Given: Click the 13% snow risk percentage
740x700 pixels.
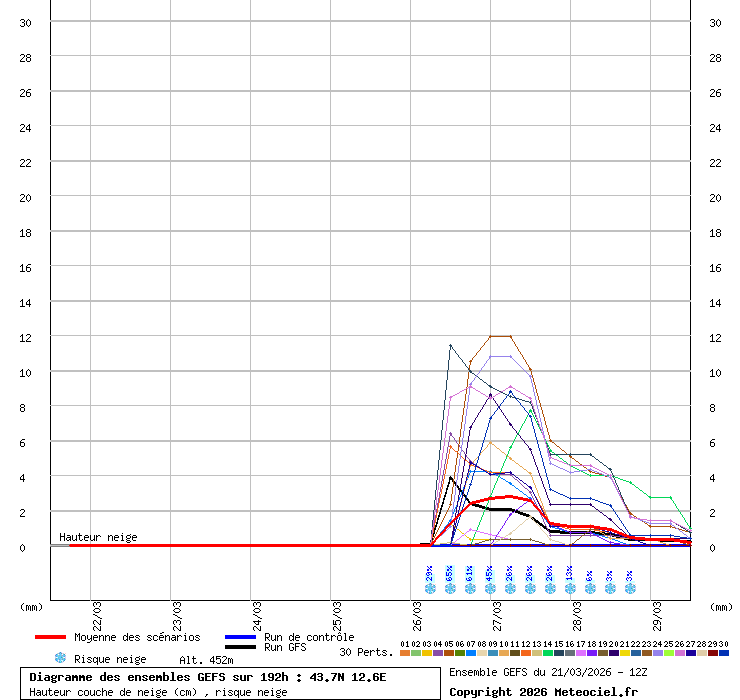Looking at the screenshot, I should click(x=569, y=573).
